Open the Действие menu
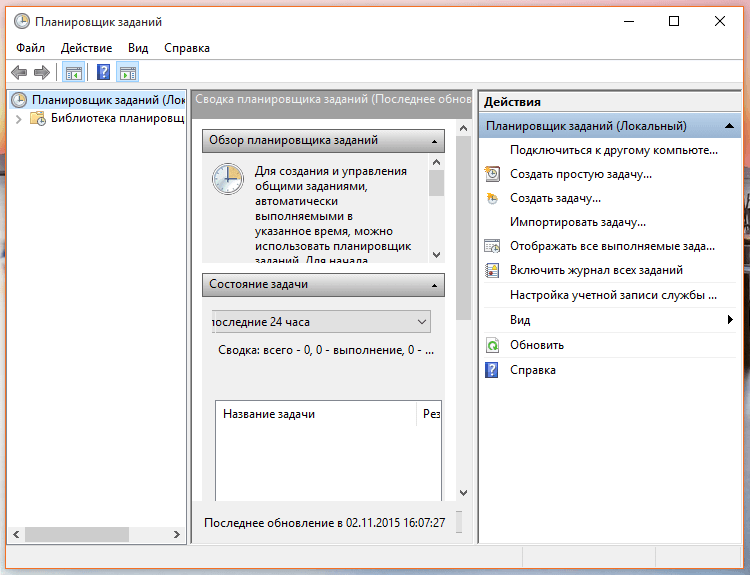 click(x=86, y=48)
